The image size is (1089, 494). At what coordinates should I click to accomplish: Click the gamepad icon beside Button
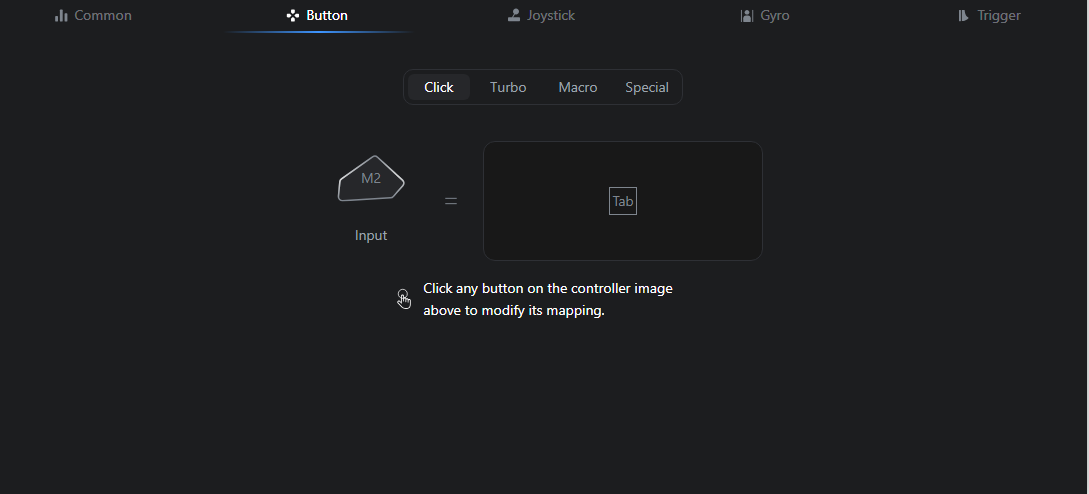(293, 15)
